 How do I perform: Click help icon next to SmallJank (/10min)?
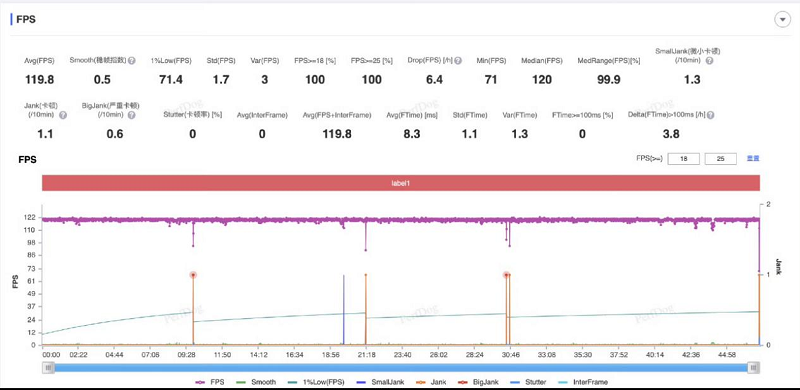709,61
